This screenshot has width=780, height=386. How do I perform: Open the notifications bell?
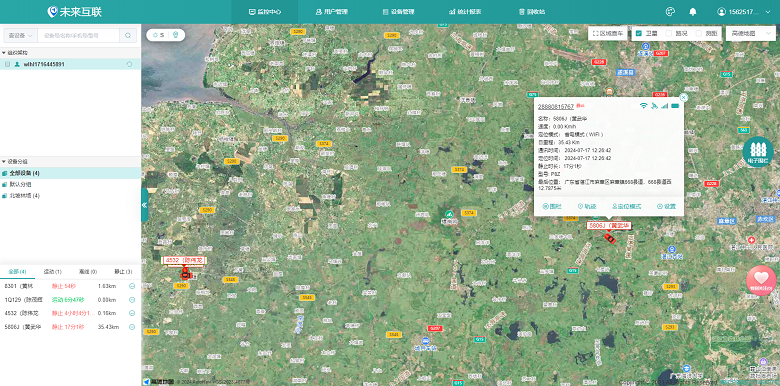point(692,12)
